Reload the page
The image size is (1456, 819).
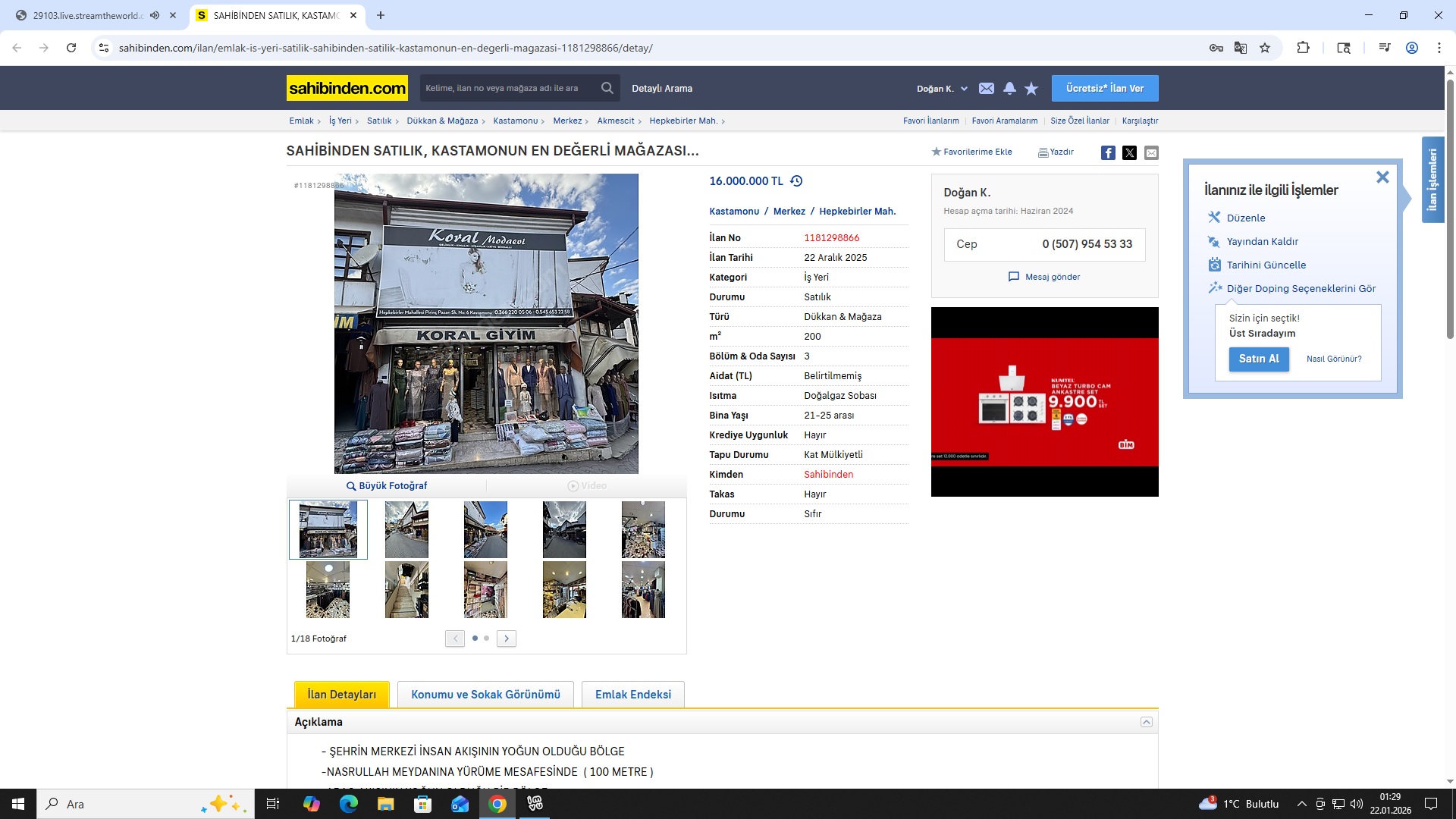(71, 48)
